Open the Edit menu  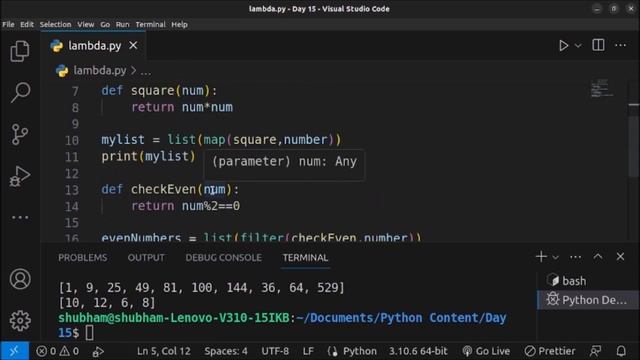(x=27, y=24)
